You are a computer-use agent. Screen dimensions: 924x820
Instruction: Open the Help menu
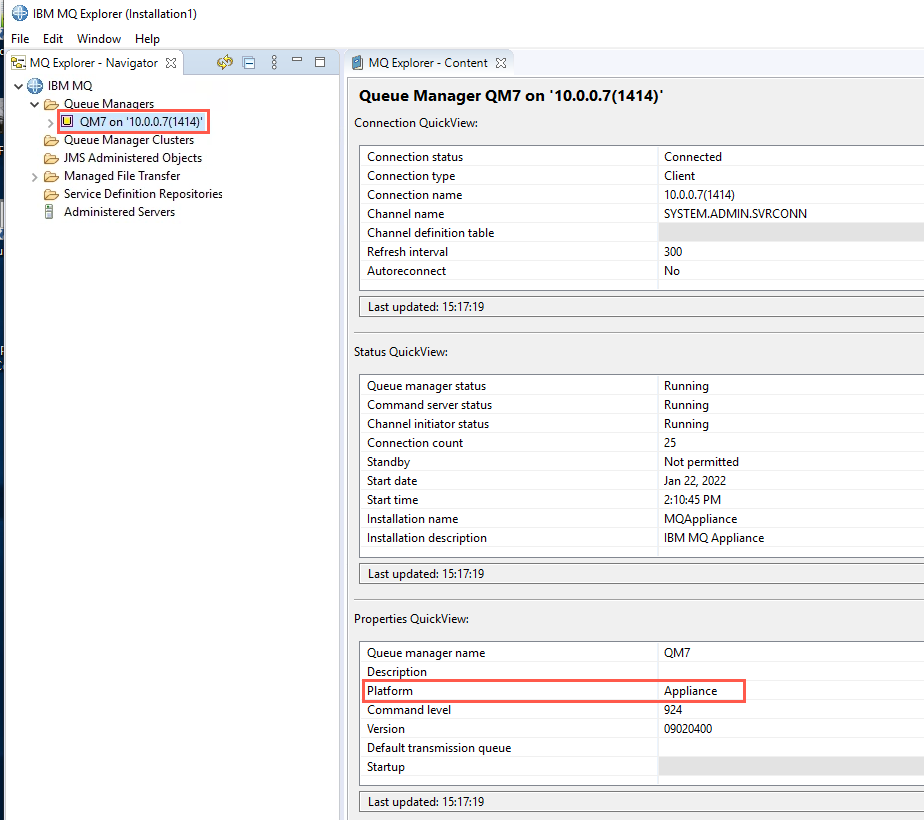click(147, 39)
